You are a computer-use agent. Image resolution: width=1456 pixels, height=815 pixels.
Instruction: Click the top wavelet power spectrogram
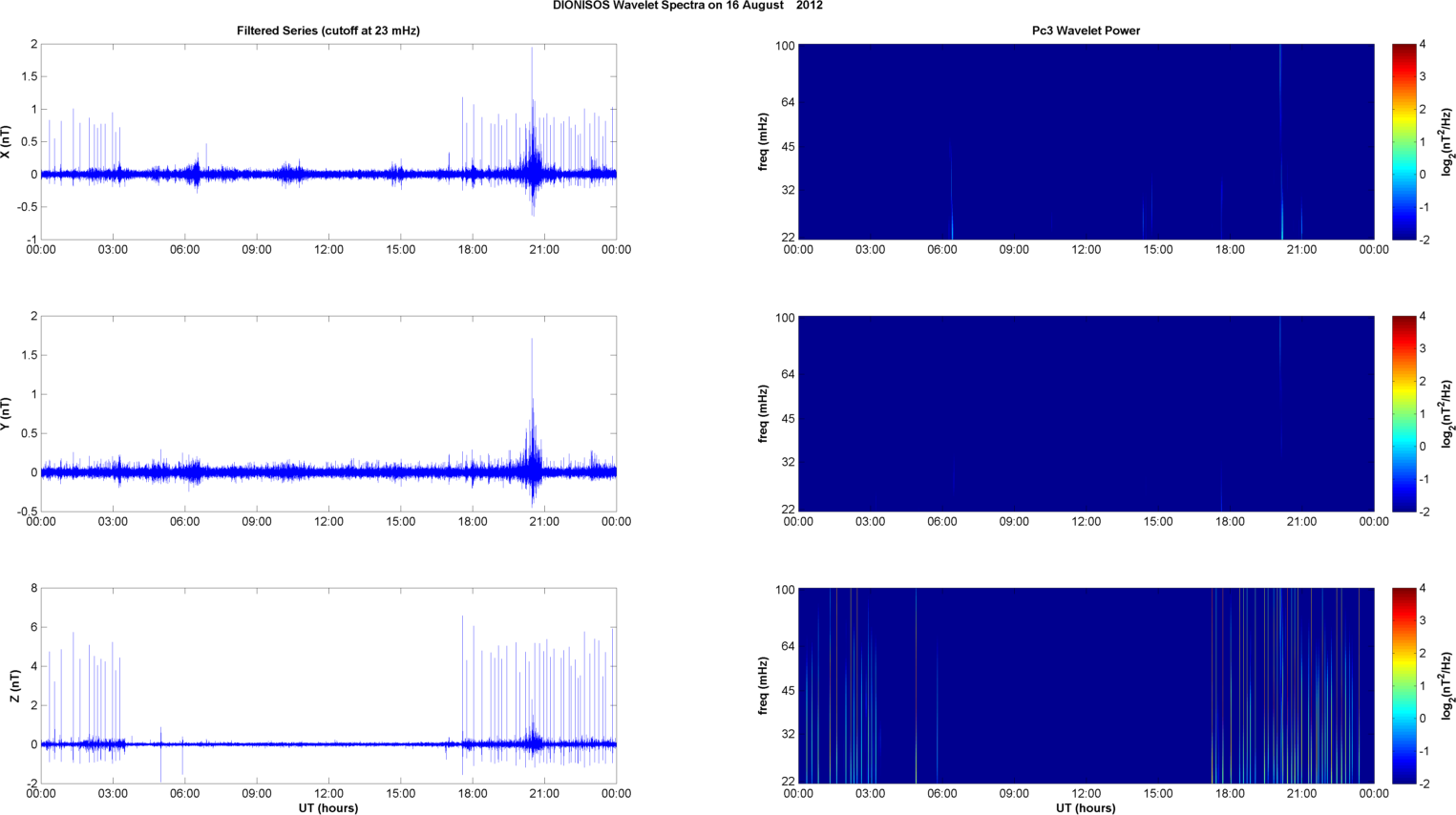pos(1086,142)
